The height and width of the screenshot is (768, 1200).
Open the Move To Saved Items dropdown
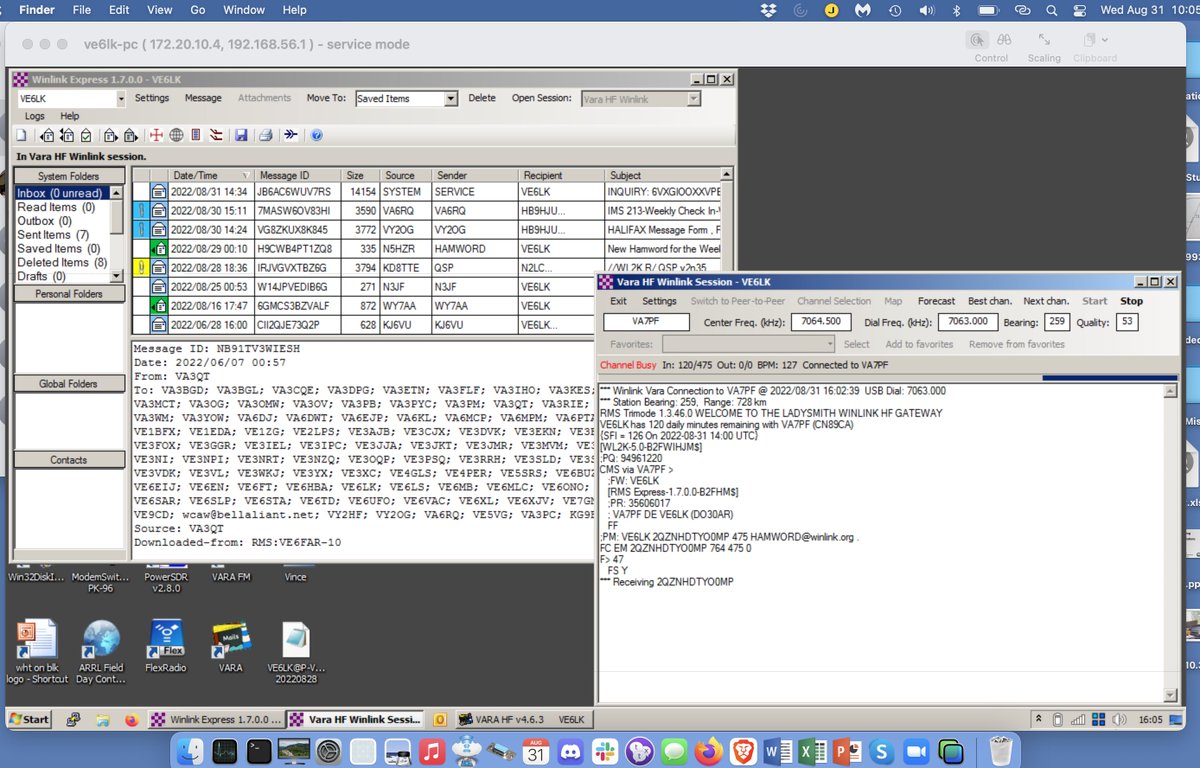point(450,99)
